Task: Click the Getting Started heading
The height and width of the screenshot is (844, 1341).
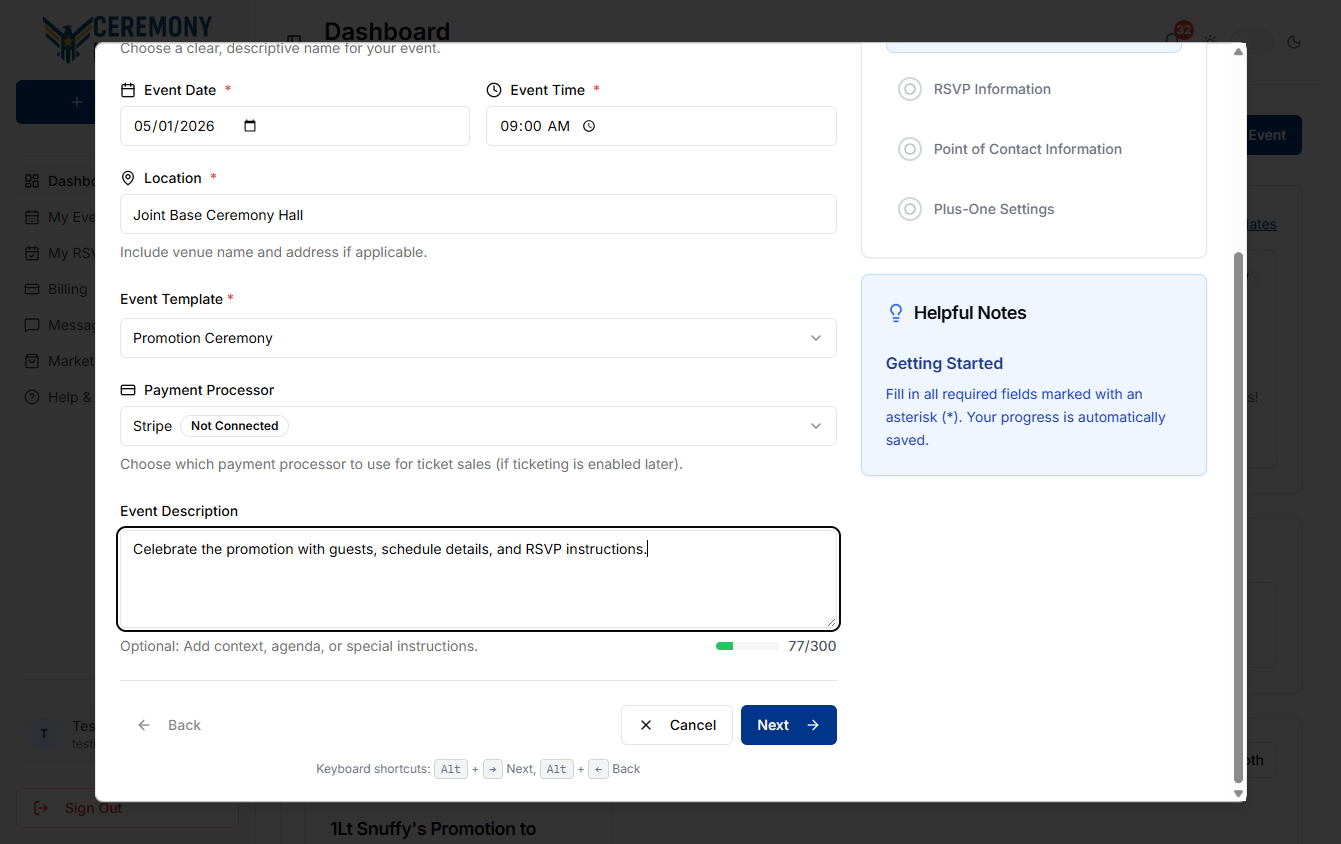Action: [944, 363]
